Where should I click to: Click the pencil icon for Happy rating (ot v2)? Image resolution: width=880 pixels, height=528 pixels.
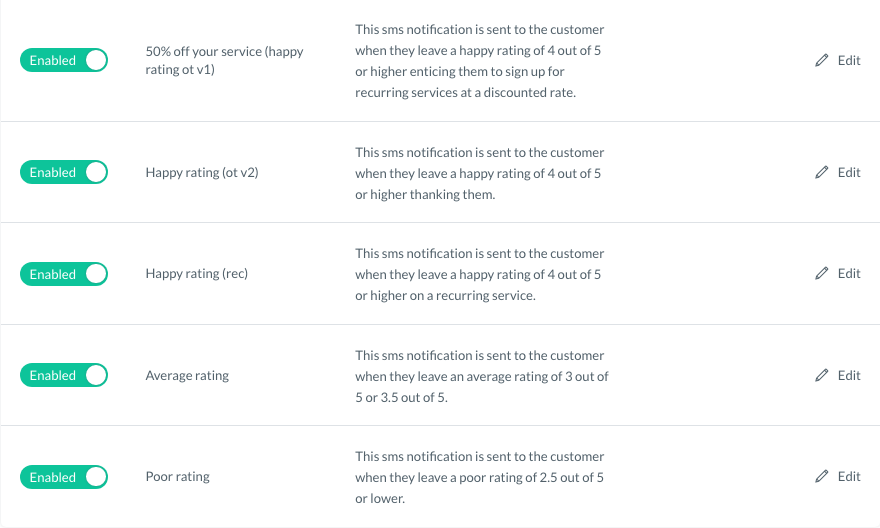pos(822,172)
